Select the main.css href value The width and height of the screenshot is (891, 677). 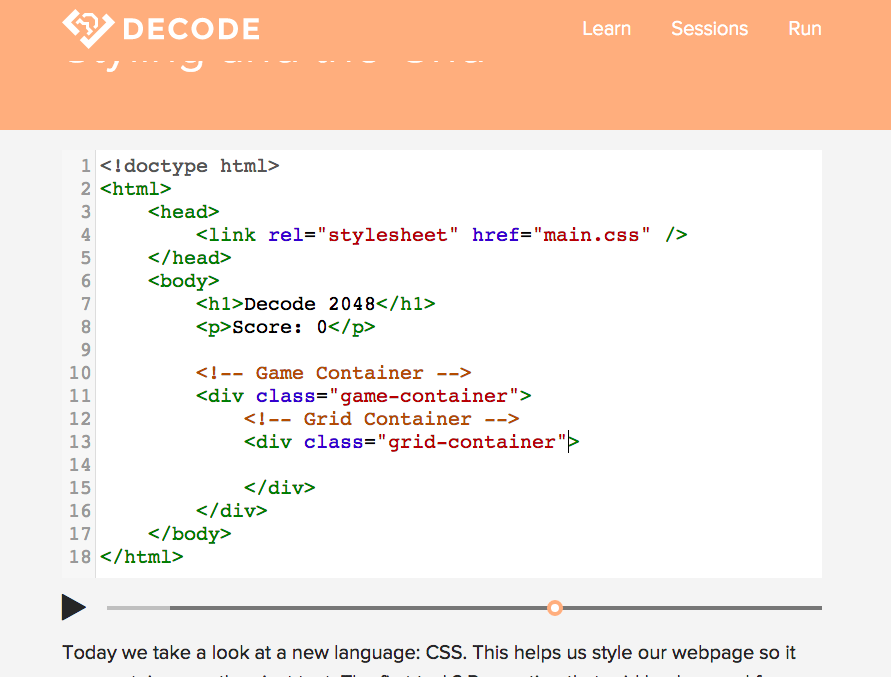(x=591, y=235)
